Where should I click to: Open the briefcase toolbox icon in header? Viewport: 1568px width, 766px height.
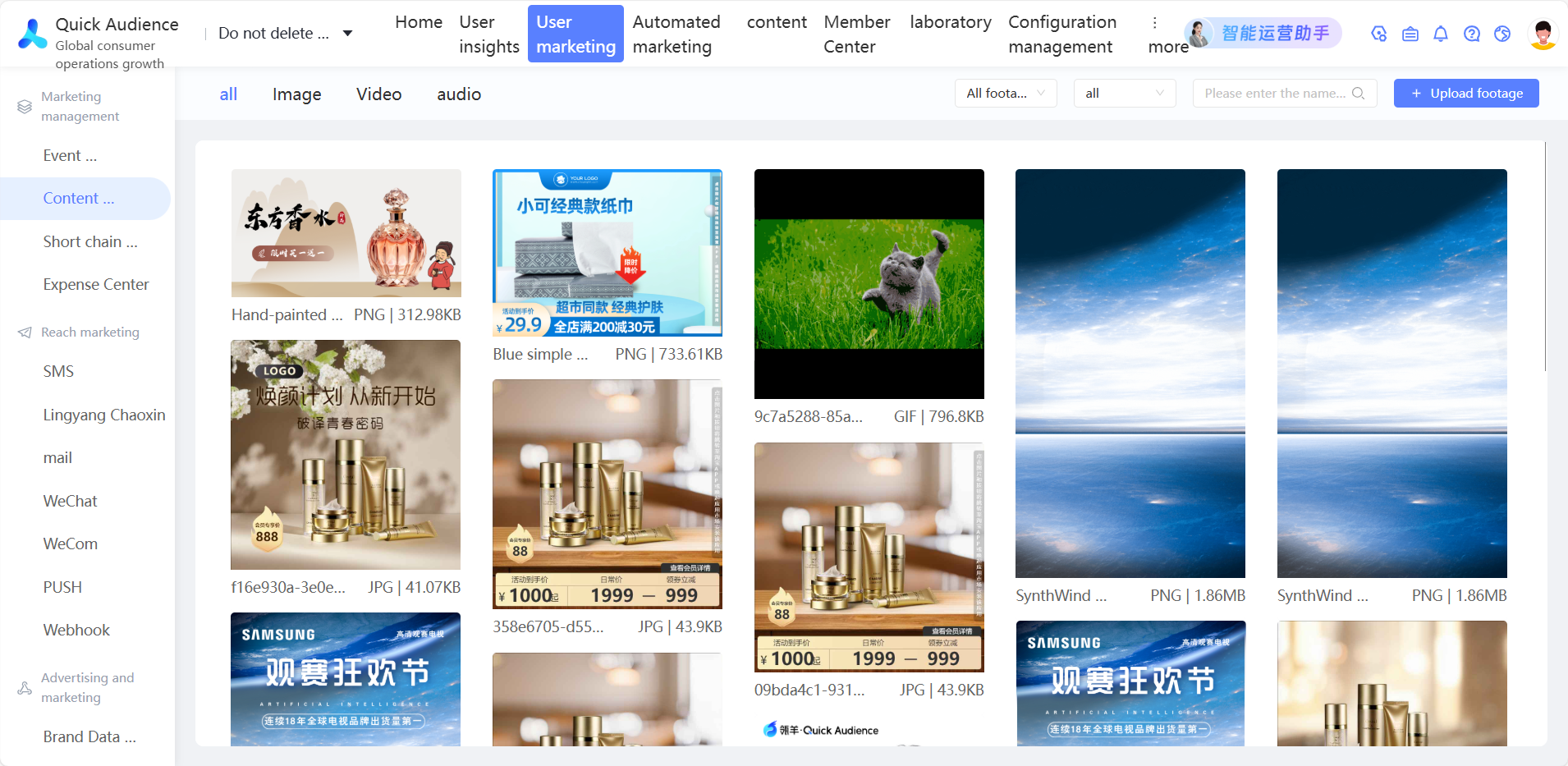coord(1410,34)
